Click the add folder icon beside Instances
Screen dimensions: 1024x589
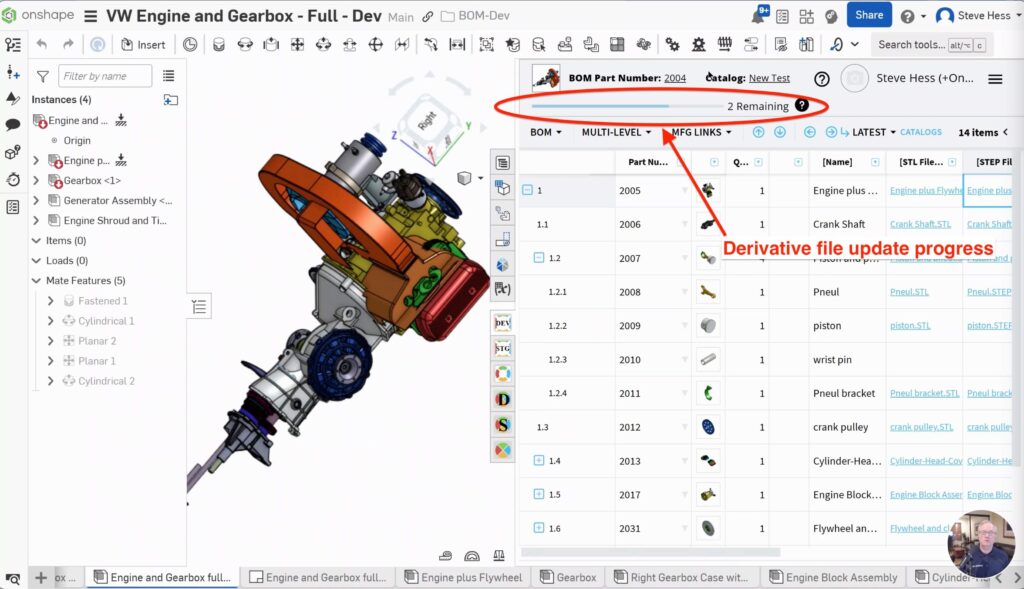[x=170, y=100]
